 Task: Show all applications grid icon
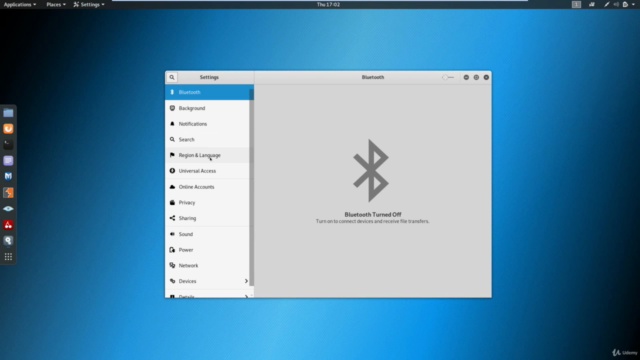point(8,256)
